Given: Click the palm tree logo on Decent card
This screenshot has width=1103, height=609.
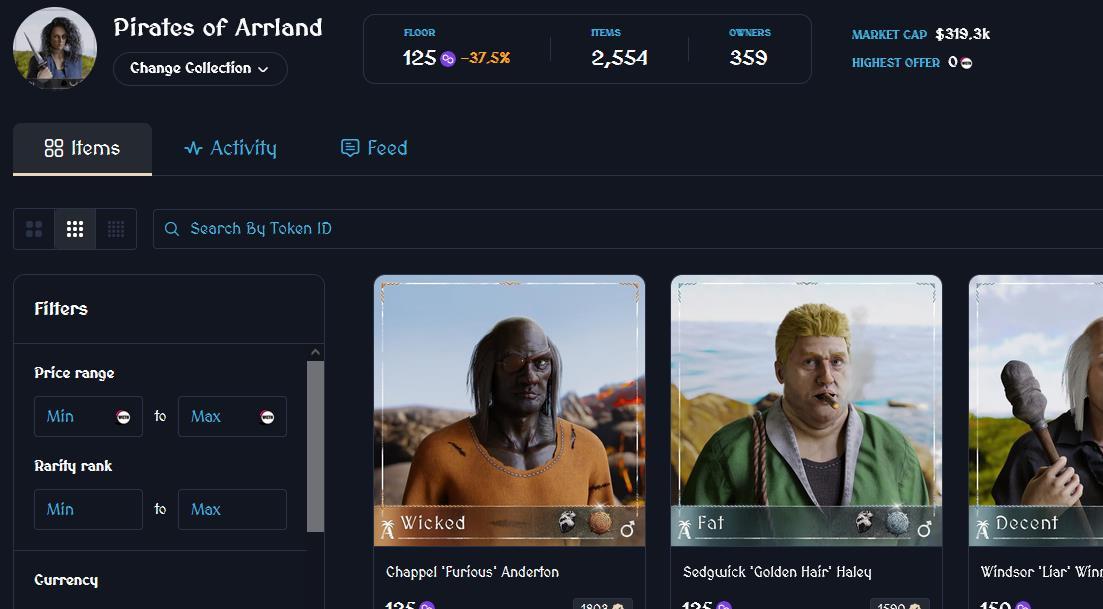Looking at the screenshot, I should (x=983, y=528).
